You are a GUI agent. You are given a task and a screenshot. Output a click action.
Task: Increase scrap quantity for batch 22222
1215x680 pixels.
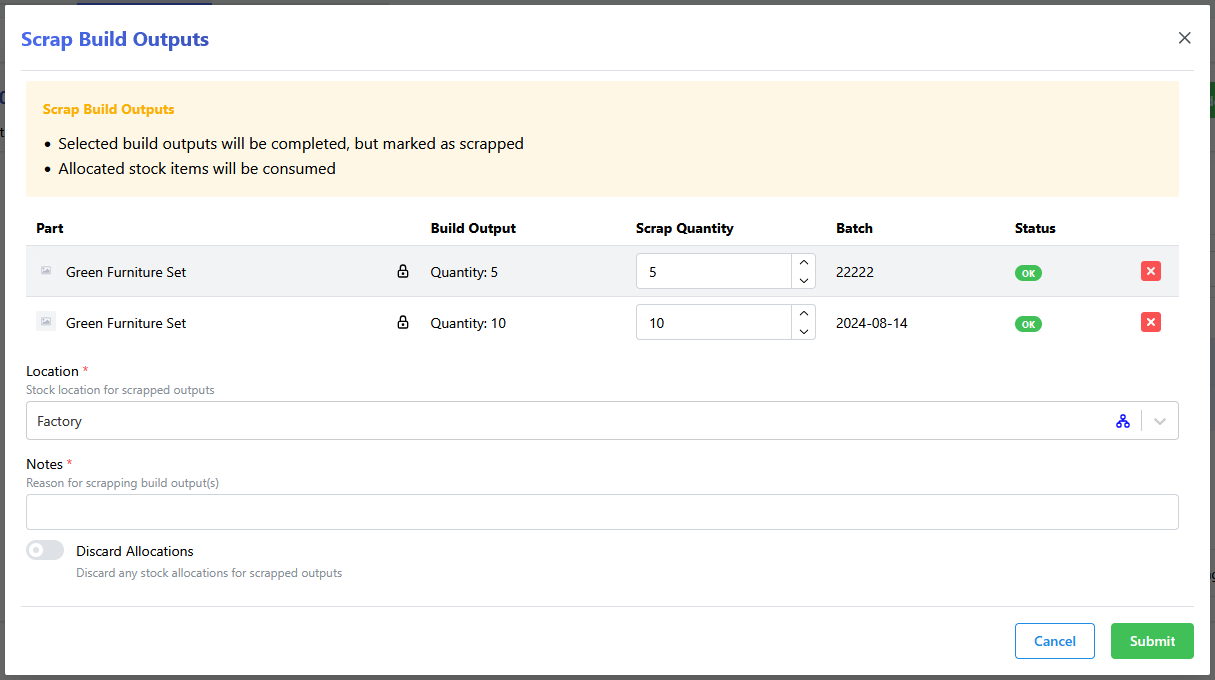[x=803, y=263]
